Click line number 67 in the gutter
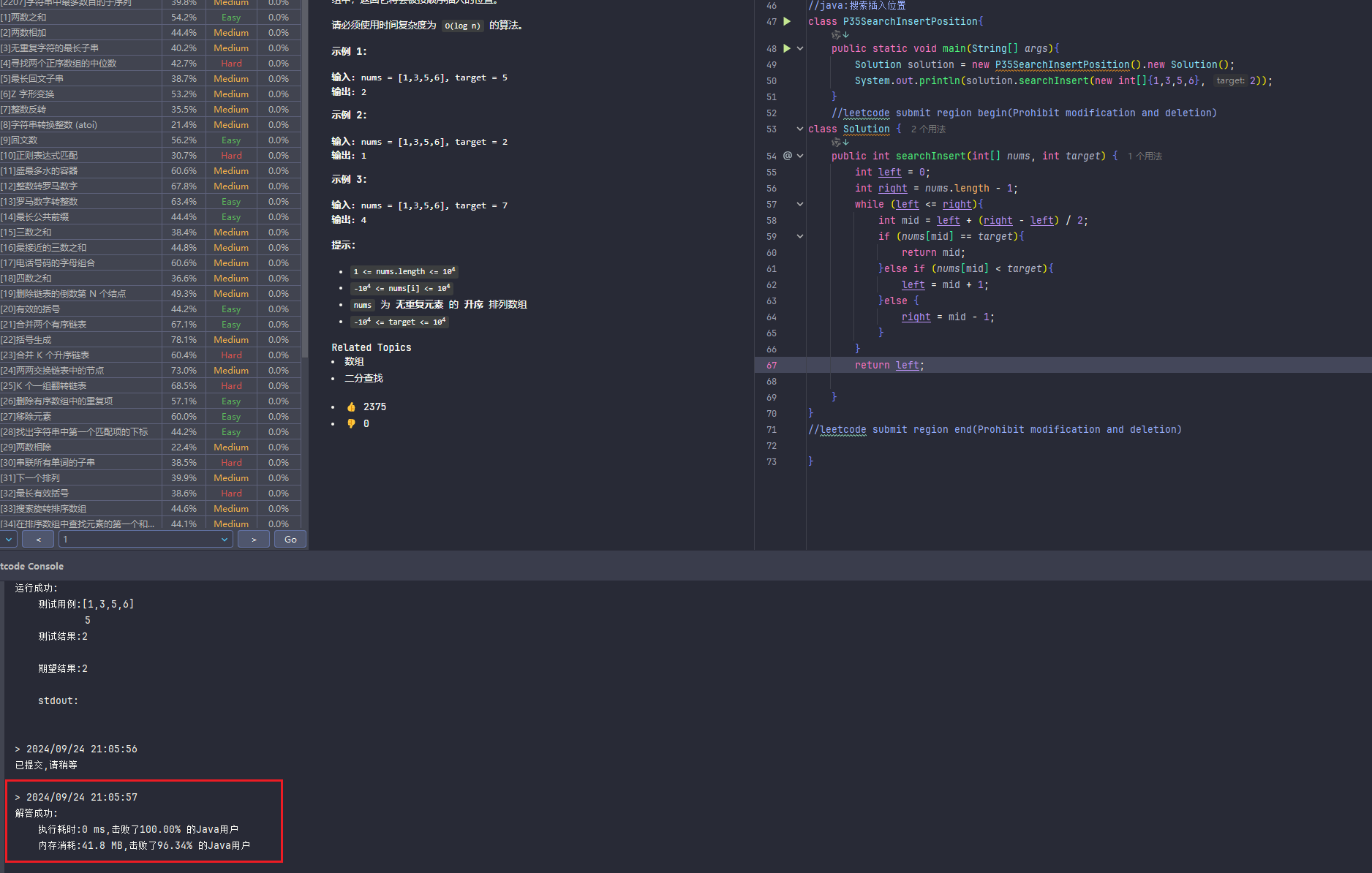Screen dimensions: 1372x873 772,365
